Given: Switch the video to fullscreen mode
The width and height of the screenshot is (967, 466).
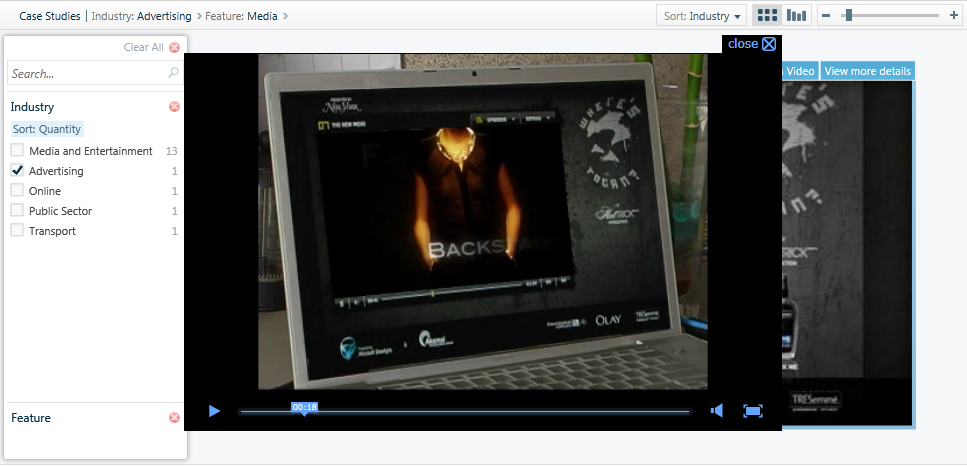Looking at the screenshot, I should click(753, 411).
